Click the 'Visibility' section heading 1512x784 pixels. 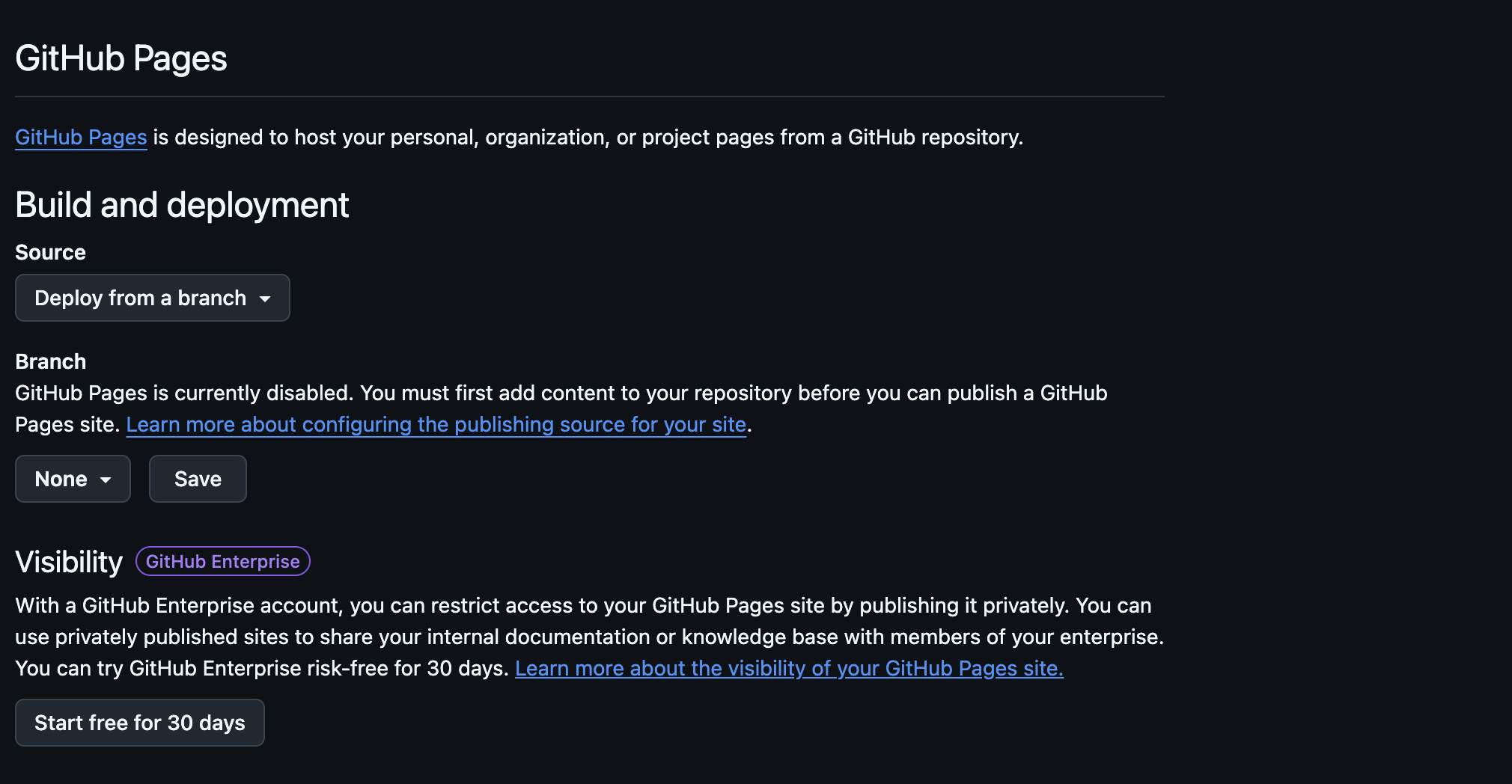click(69, 562)
